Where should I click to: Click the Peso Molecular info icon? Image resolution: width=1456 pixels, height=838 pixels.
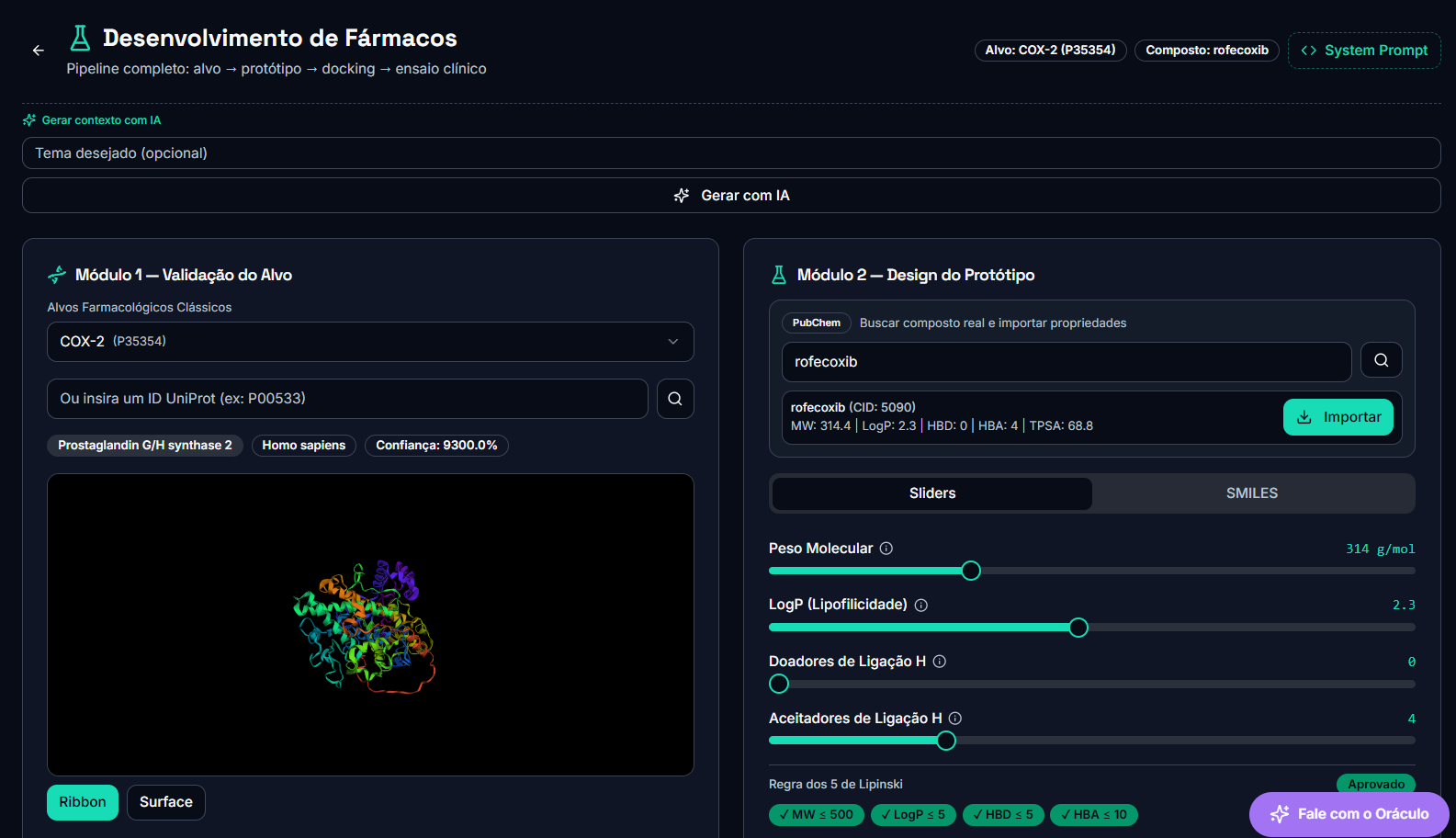[886, 549]
